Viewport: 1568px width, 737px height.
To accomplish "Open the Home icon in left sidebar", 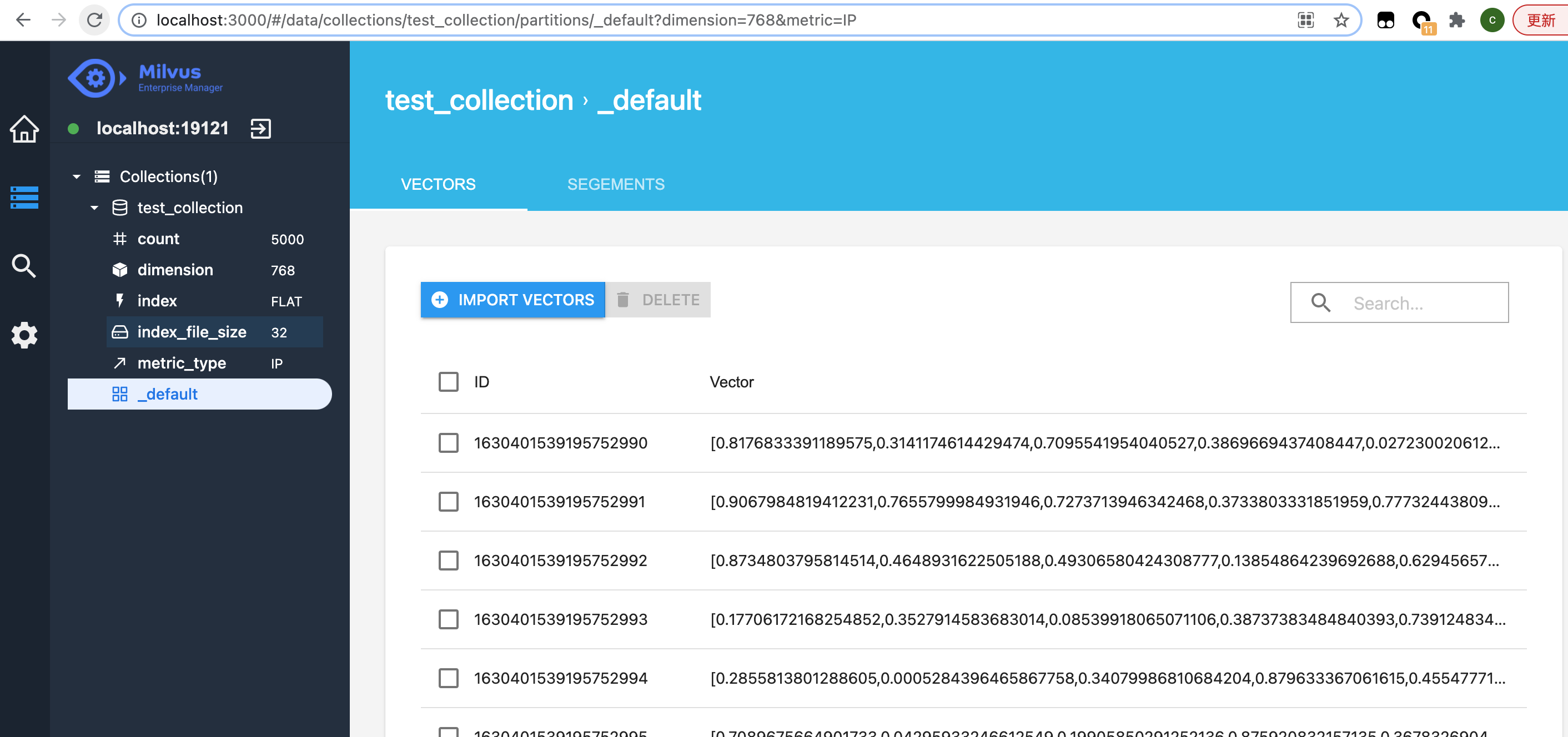I will pos(24,128).
